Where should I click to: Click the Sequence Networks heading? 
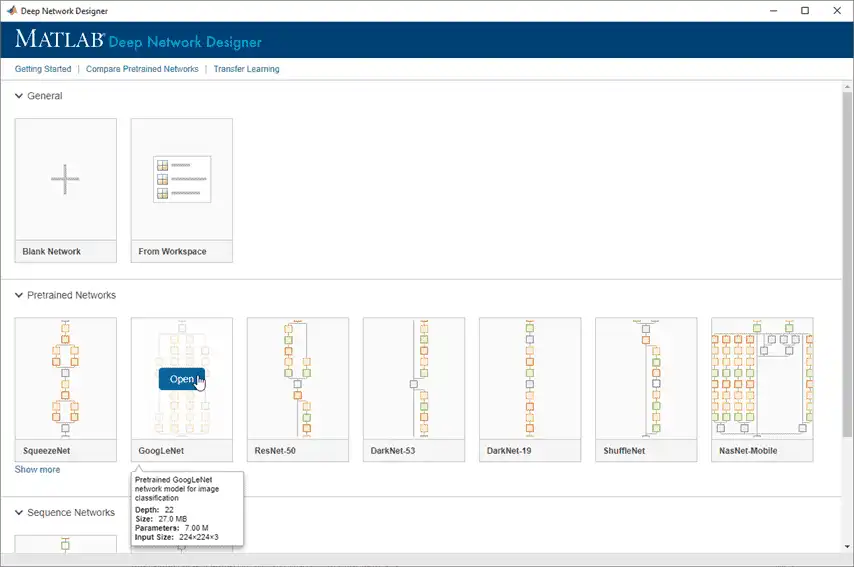click(71, 513)
